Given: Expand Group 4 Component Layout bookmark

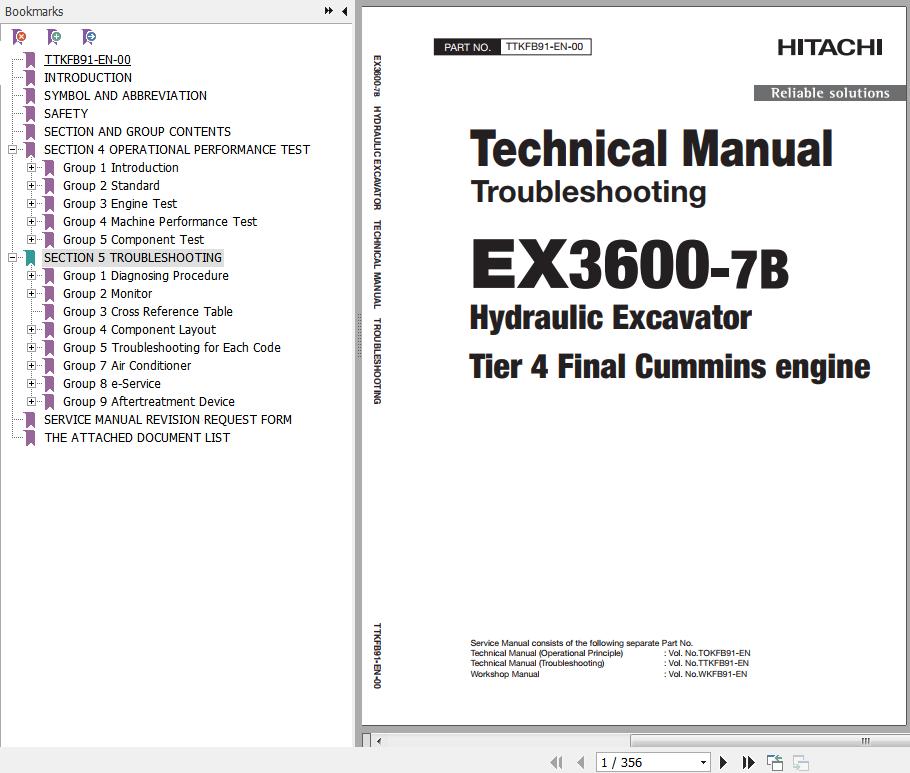Looking at the screenshot, I should click(x=31, y=330).
